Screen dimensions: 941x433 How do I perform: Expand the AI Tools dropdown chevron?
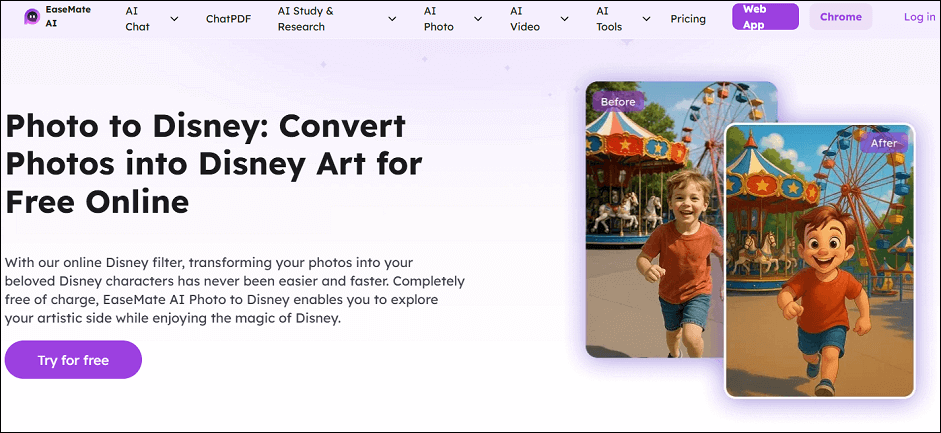tap(646, 19)
